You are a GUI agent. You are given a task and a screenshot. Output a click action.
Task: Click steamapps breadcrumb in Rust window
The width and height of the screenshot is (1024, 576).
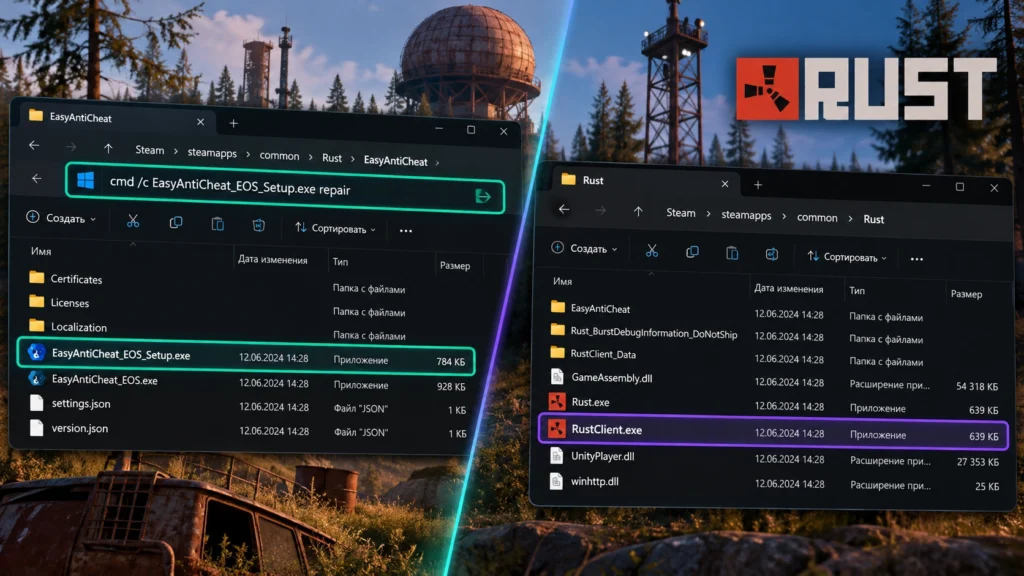pyautogui.click(x=746, y=215)
